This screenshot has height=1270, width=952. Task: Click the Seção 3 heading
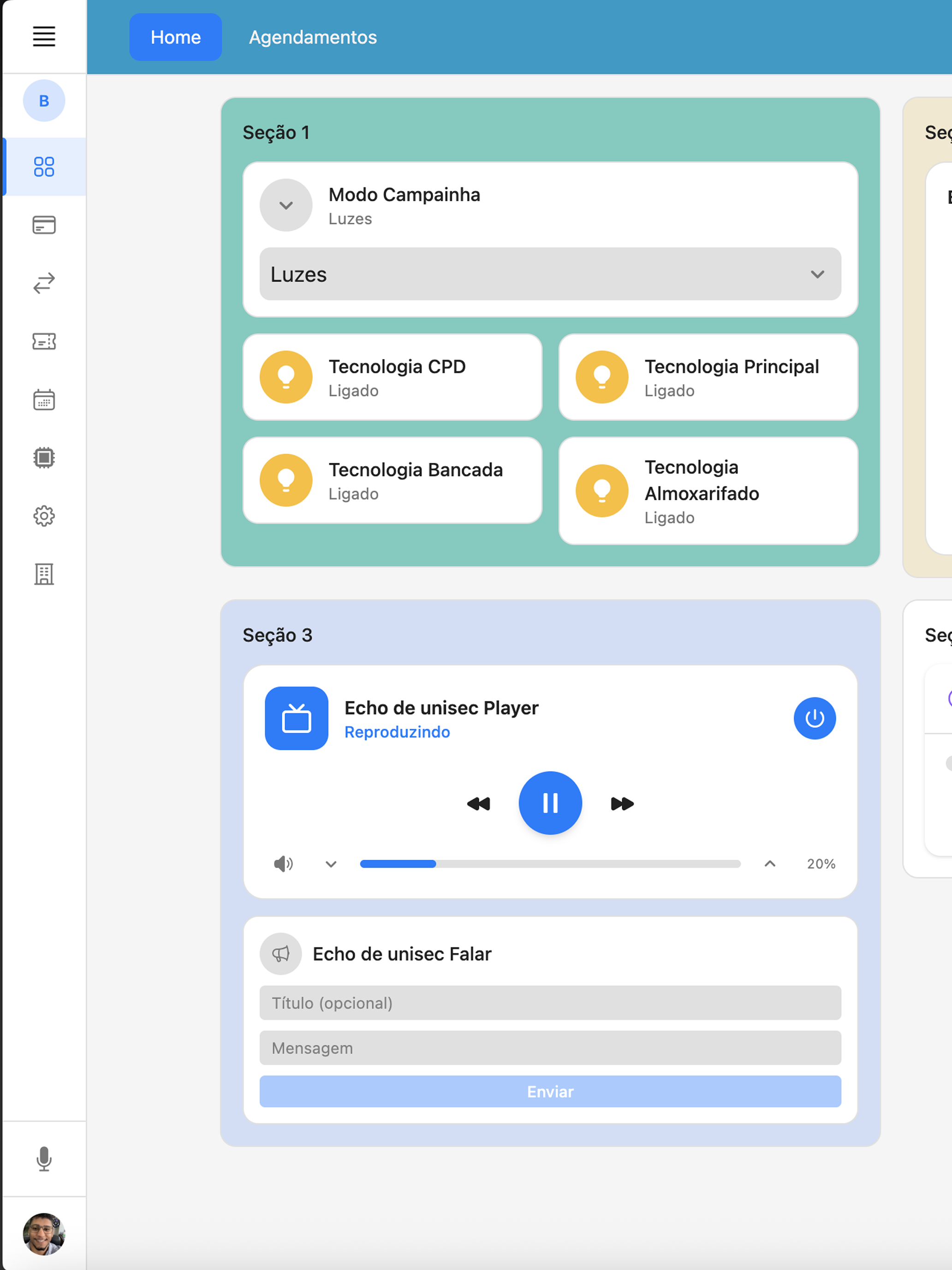(x=278, y=635)
